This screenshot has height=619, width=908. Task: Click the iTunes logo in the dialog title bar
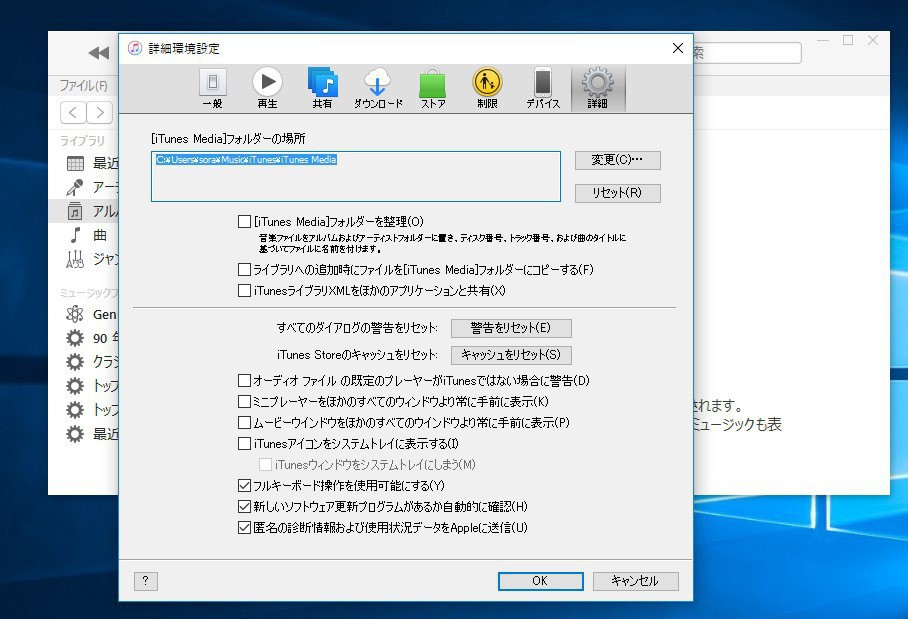point(135,48)
